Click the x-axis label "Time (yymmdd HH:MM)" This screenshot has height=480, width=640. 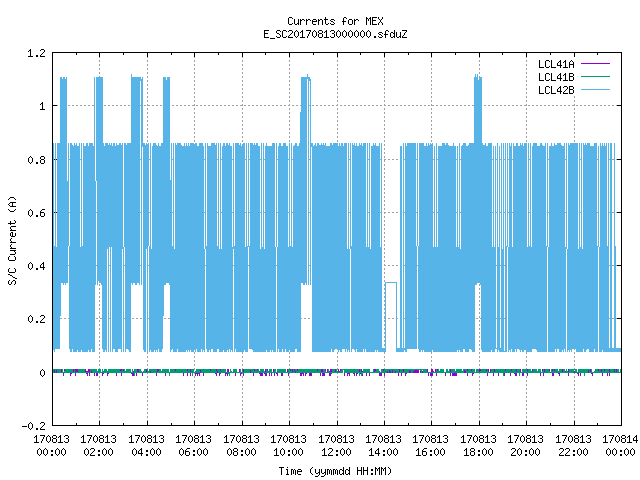tap(335, 471)
